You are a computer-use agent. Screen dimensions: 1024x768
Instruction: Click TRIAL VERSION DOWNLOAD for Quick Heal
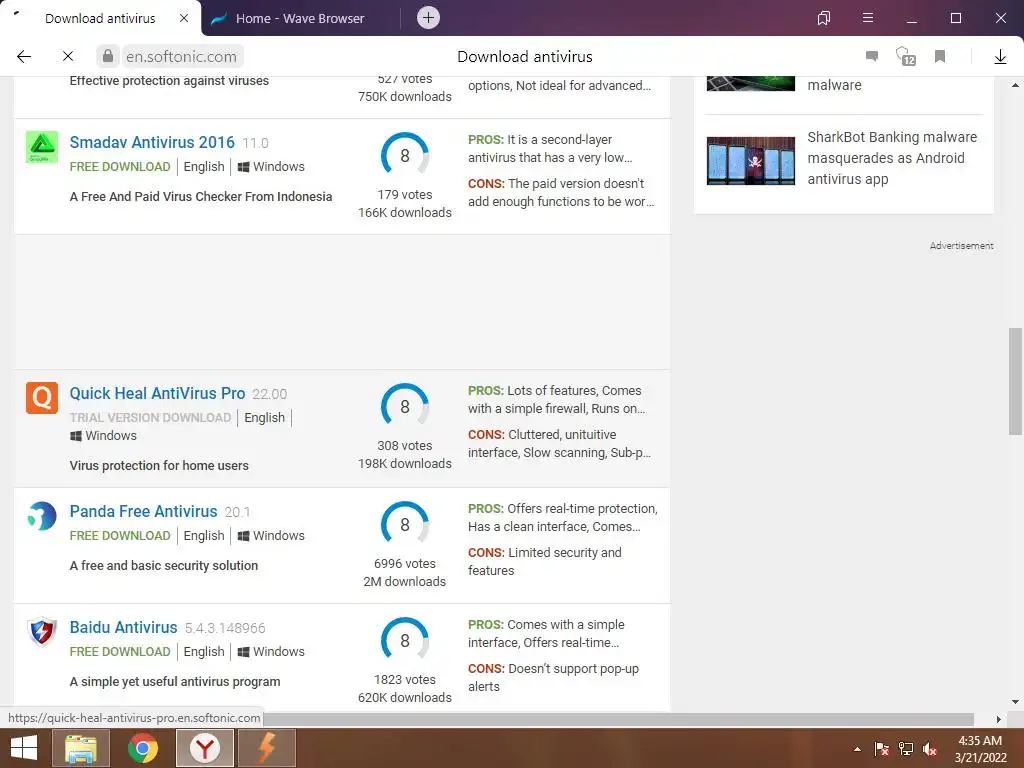coord(151,417)
